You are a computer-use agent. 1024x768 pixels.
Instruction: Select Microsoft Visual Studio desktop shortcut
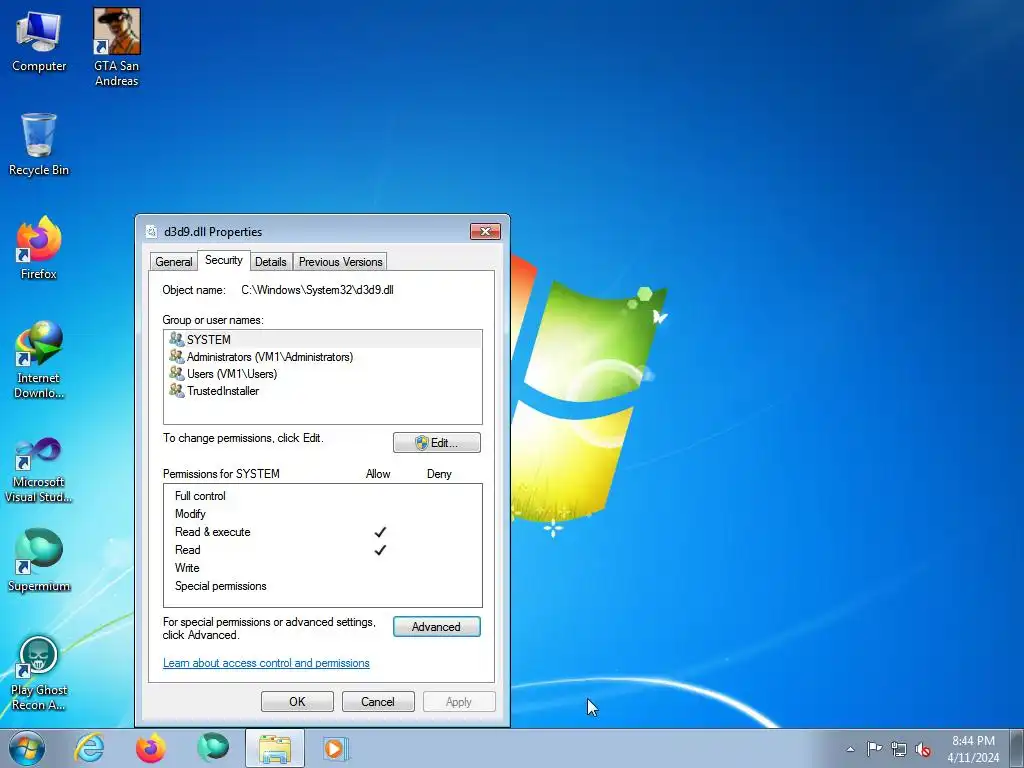pyautogui.click(x=39, y=470)
